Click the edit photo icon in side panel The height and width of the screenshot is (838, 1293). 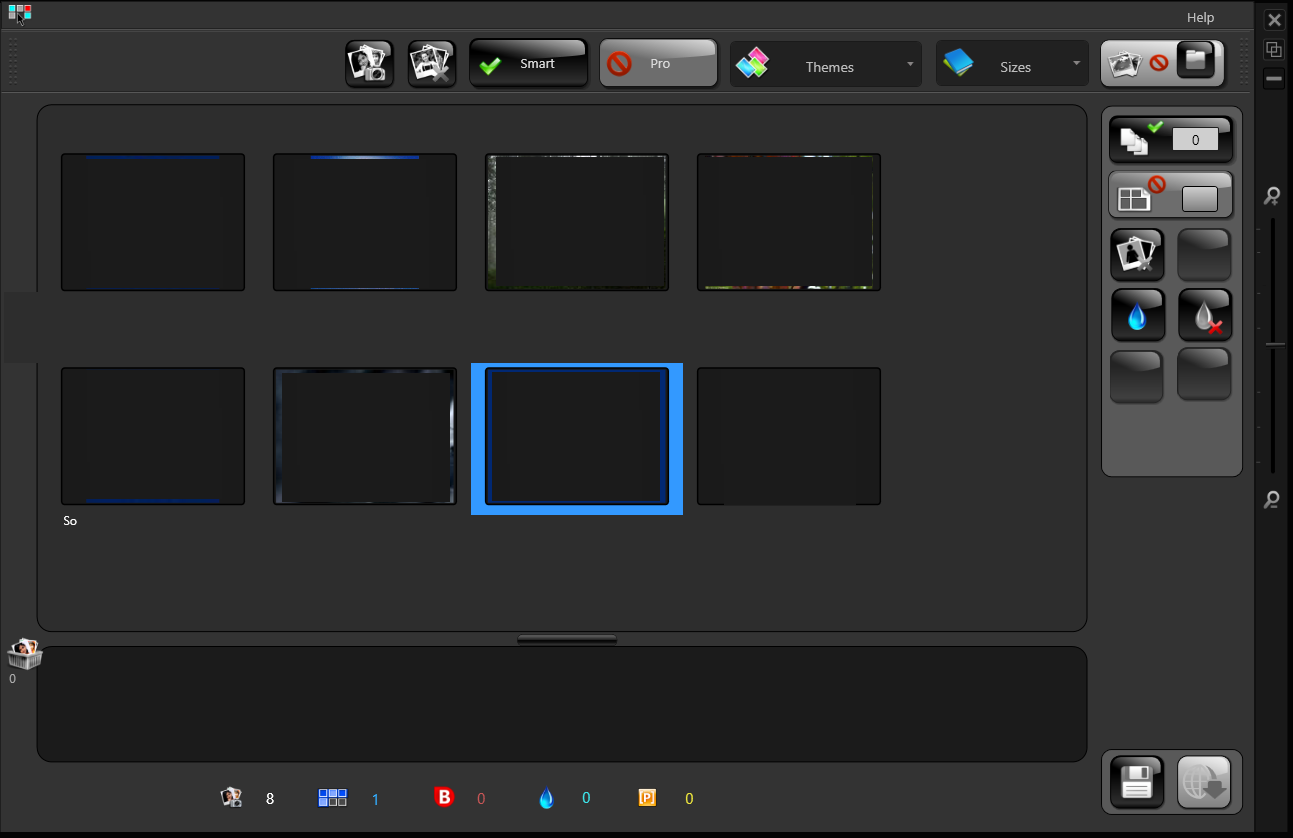point(1137,254)
